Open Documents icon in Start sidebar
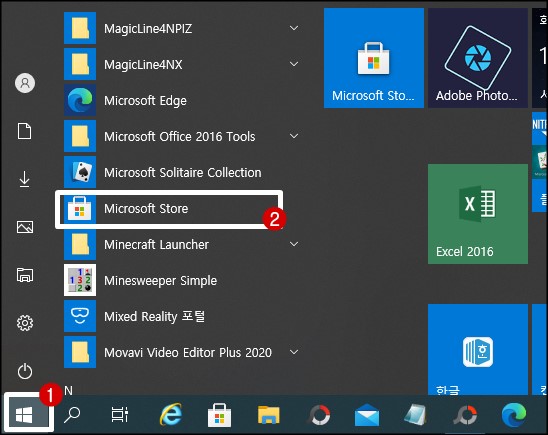Viewport: 548px width, 435px height. click(24, 131)
